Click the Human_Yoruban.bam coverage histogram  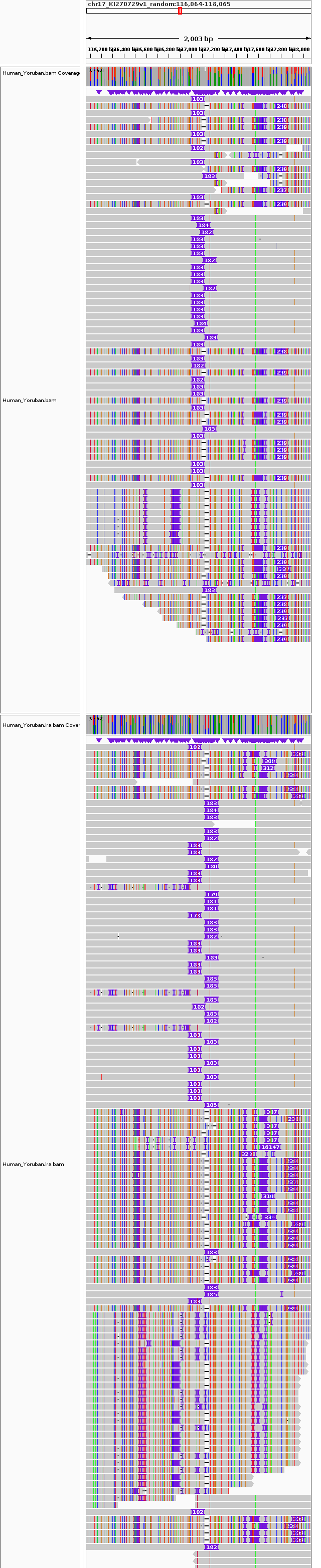199,77
